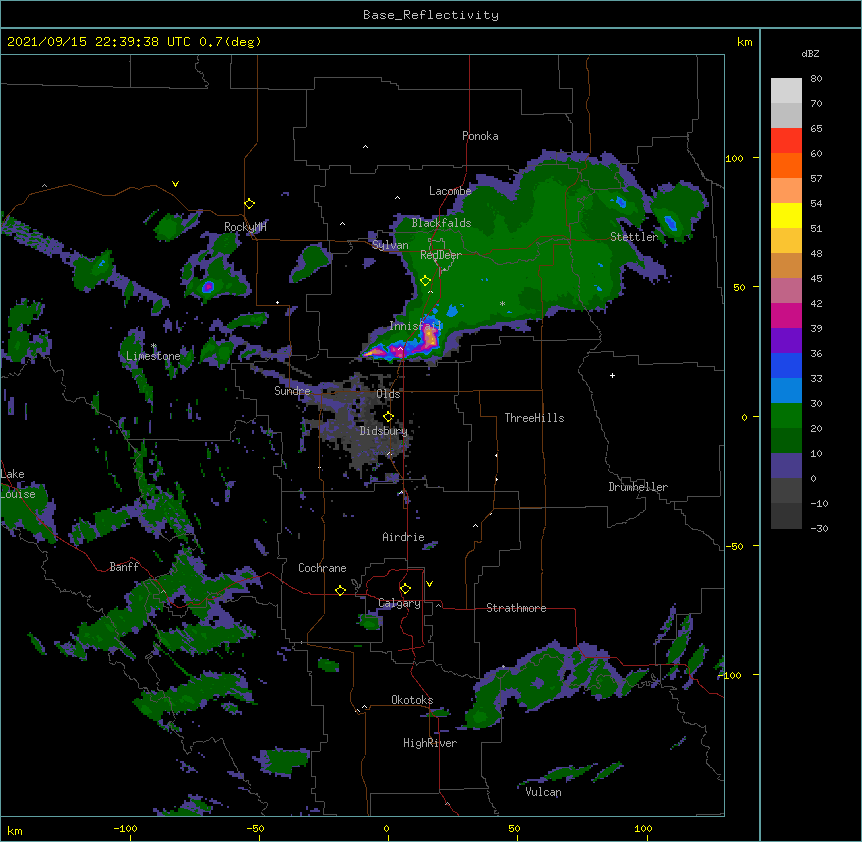Click the Base_Reflectivity title
Screen dimensions: 862x842
pos(431,15)
